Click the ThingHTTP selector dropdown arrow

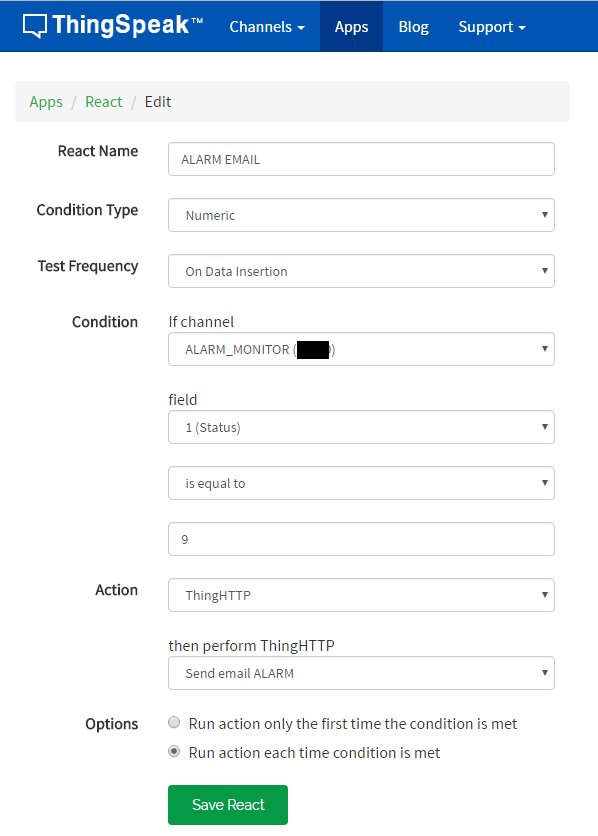click(545, 673)
